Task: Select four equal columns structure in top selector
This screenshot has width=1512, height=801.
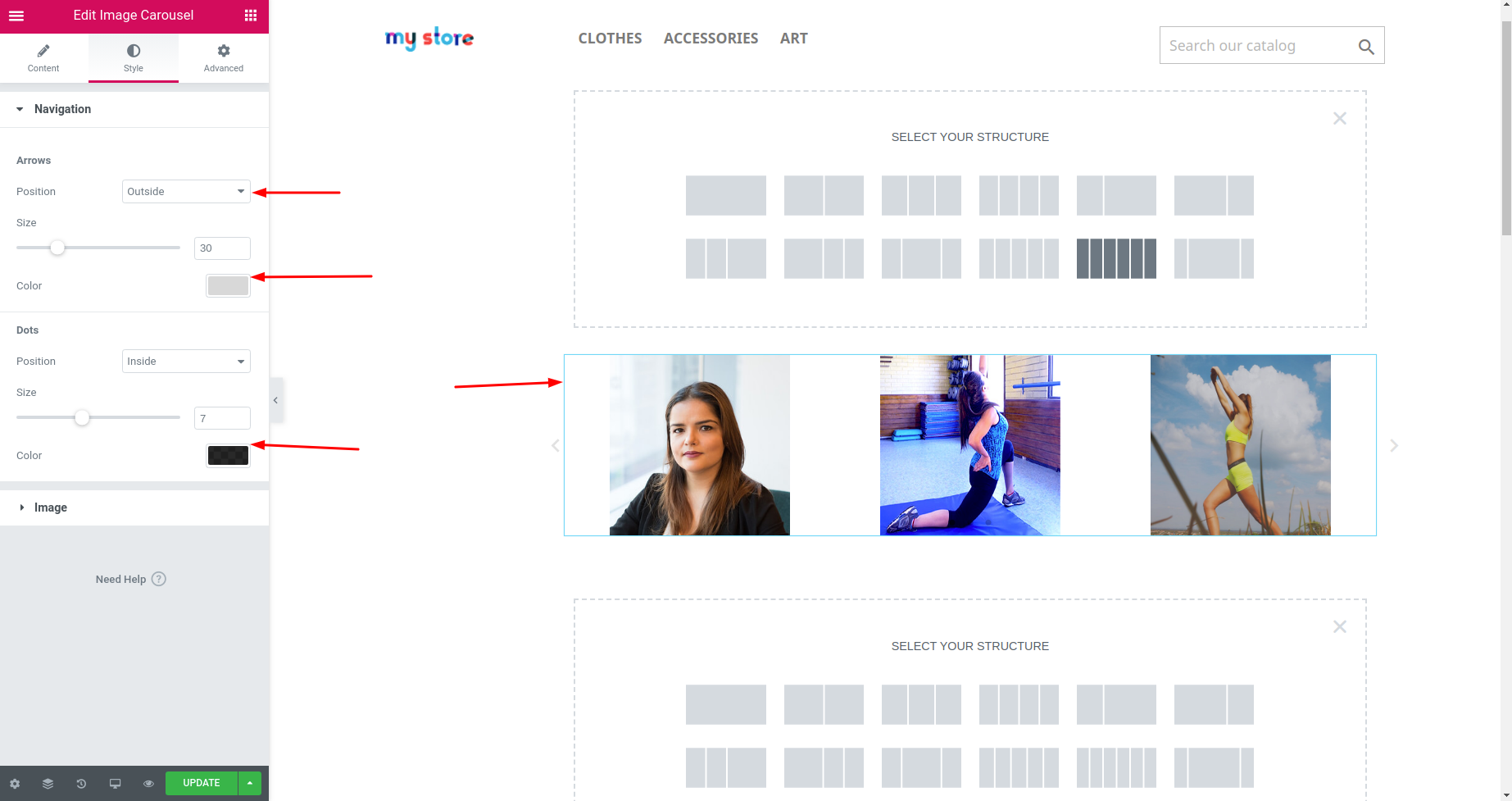Action: 1019,195
